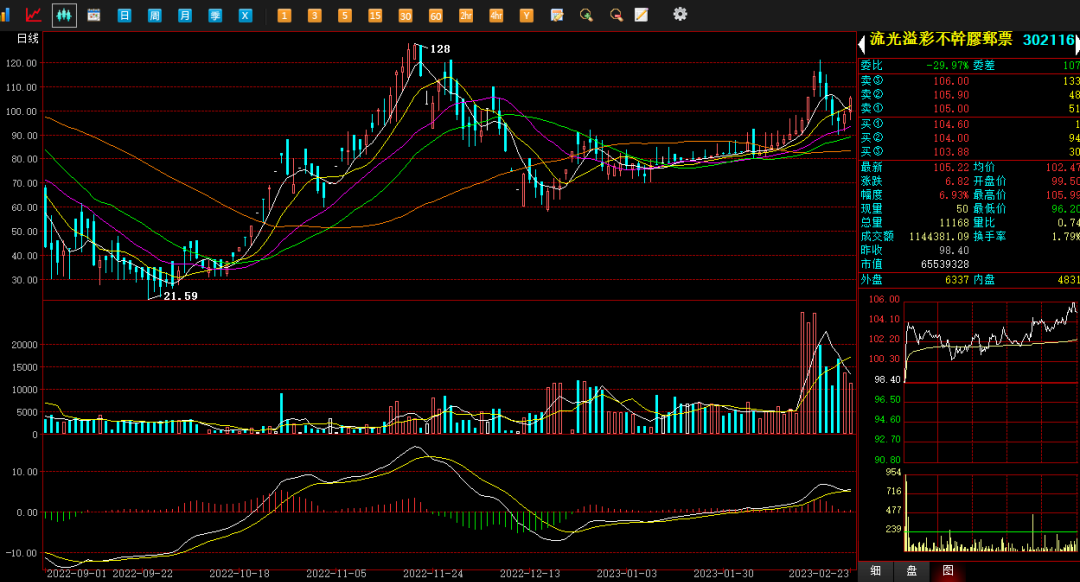Click the settings gear icon
The height and width of the screenshot is (582, 1080).
pyautogui.click(x=680, y=14)
